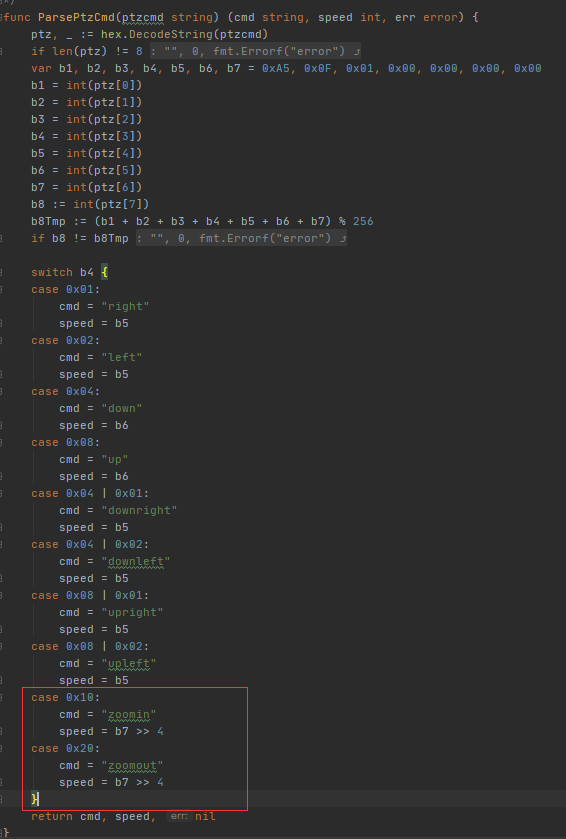
Task: Click 'speed = b7 >> 4' under zoomout
Action: [111, 782]
